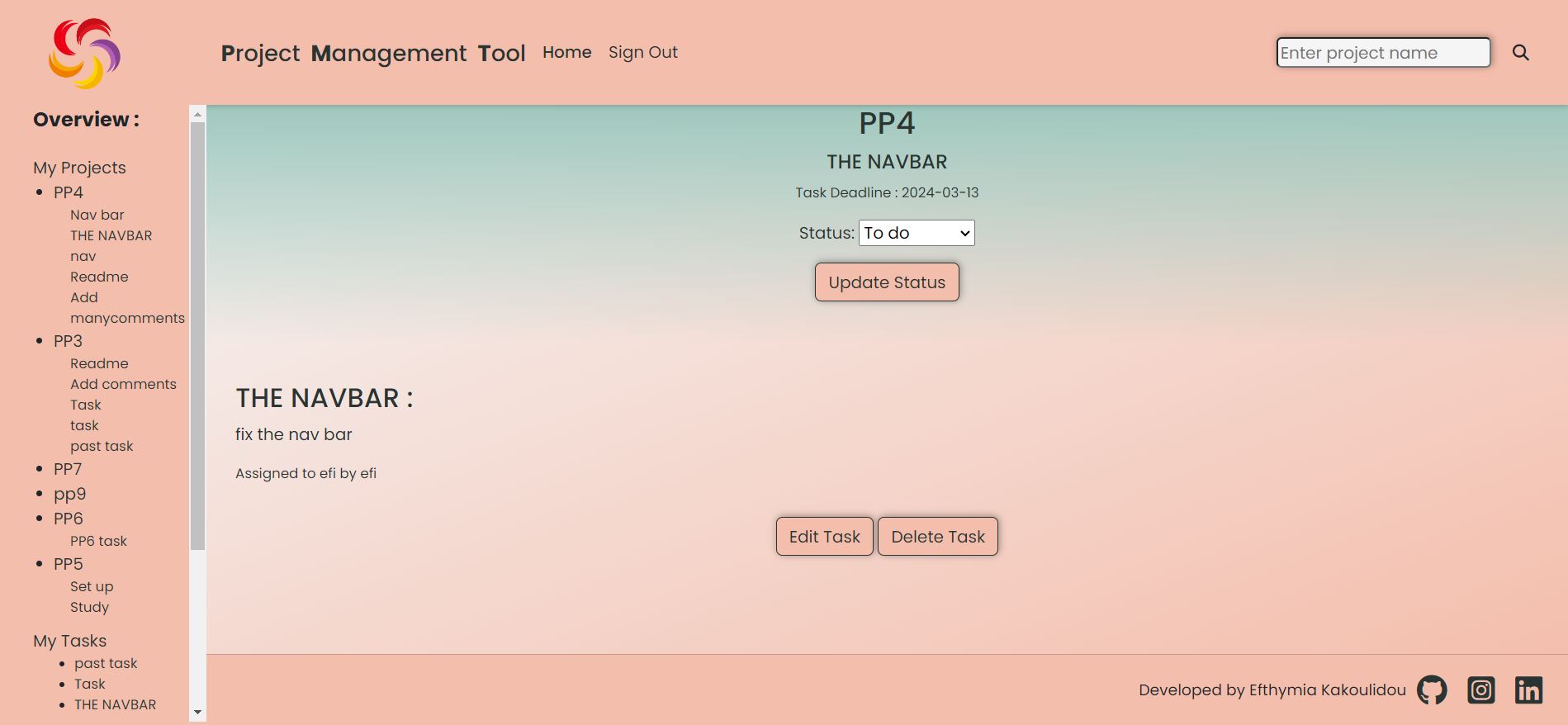1568x725 pixels.
Task: Click the Update Status button
Action: tap(887, 282)
